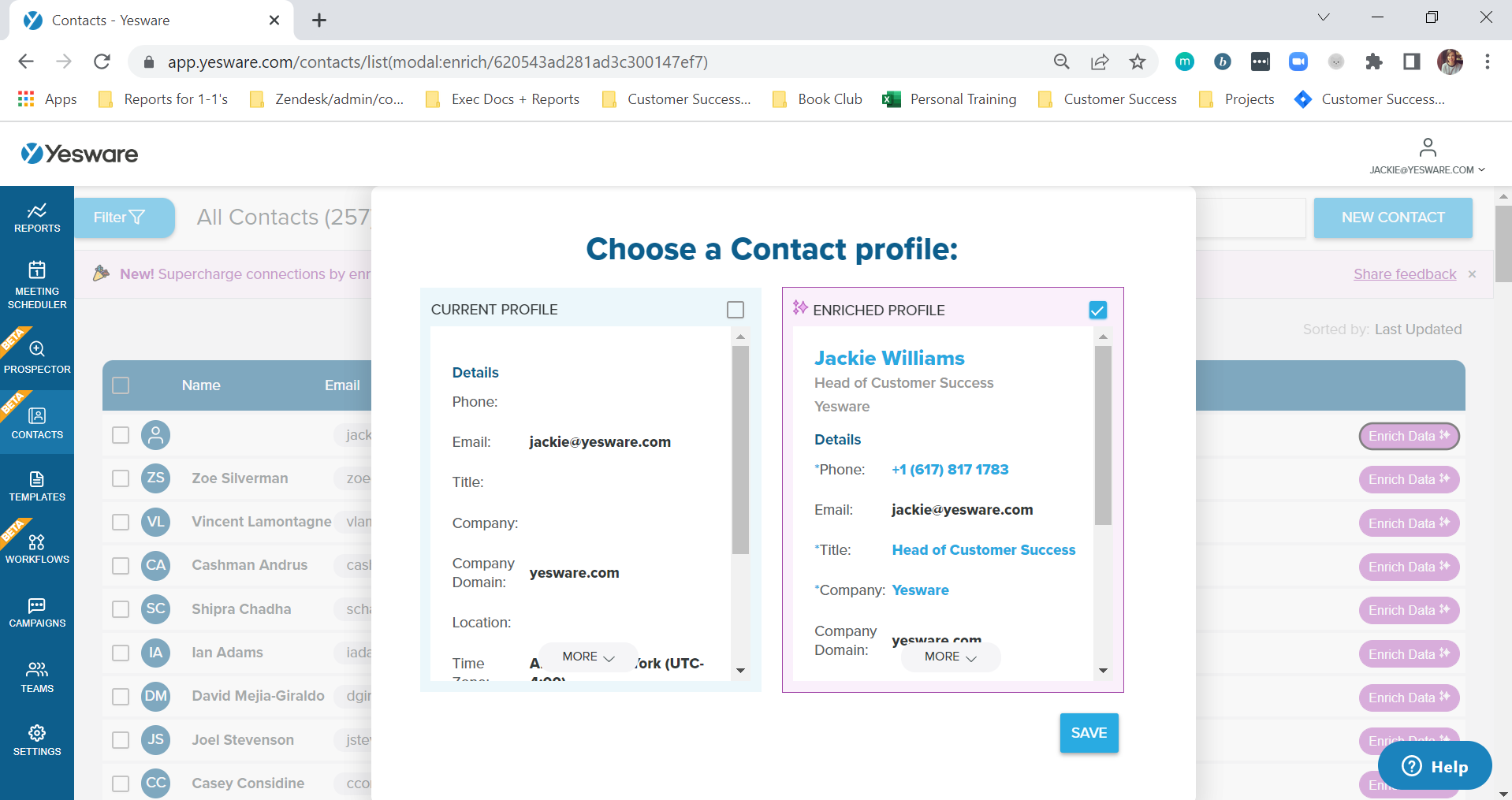Image resolution: width=1512 pixels, height=800 pixels.
Task: Select the Vincent Lamontagne row checkbox
Action: click(x=121, y=522)
